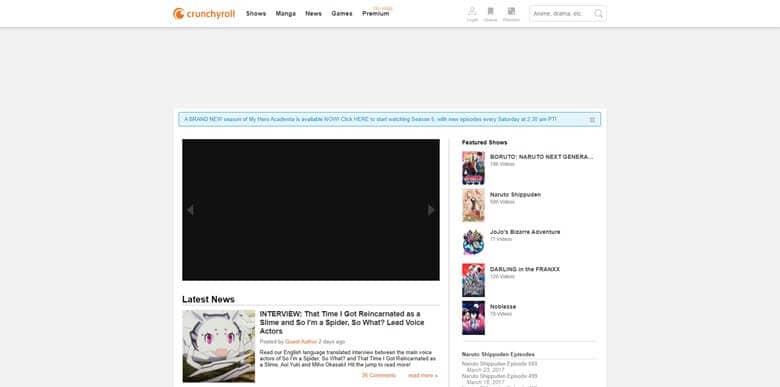Open the Login user icon
The height and width of the screenshot is (387, 780).
(x=472, y=14)
